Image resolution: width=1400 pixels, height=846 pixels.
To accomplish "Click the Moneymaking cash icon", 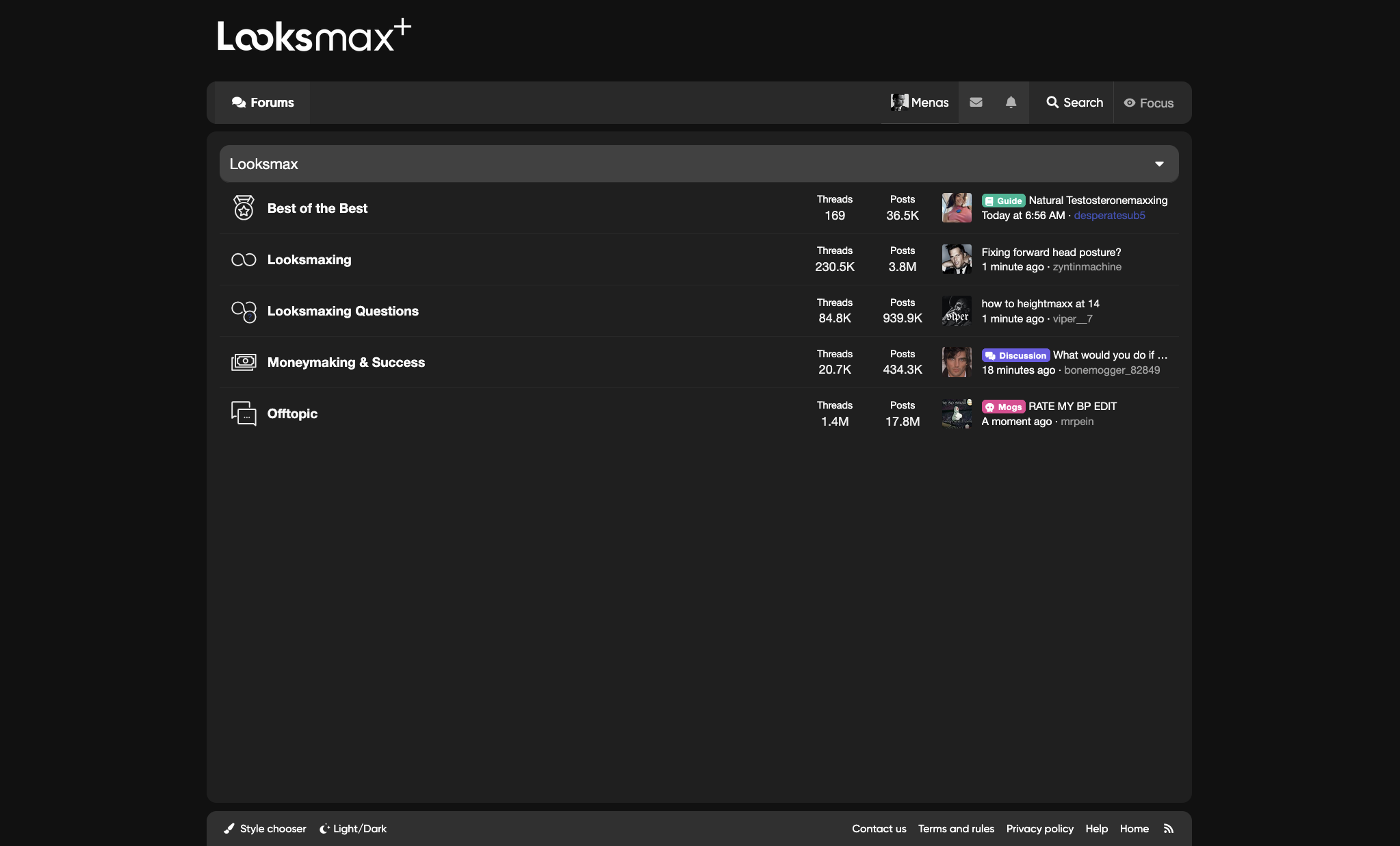I will [244, 362].
